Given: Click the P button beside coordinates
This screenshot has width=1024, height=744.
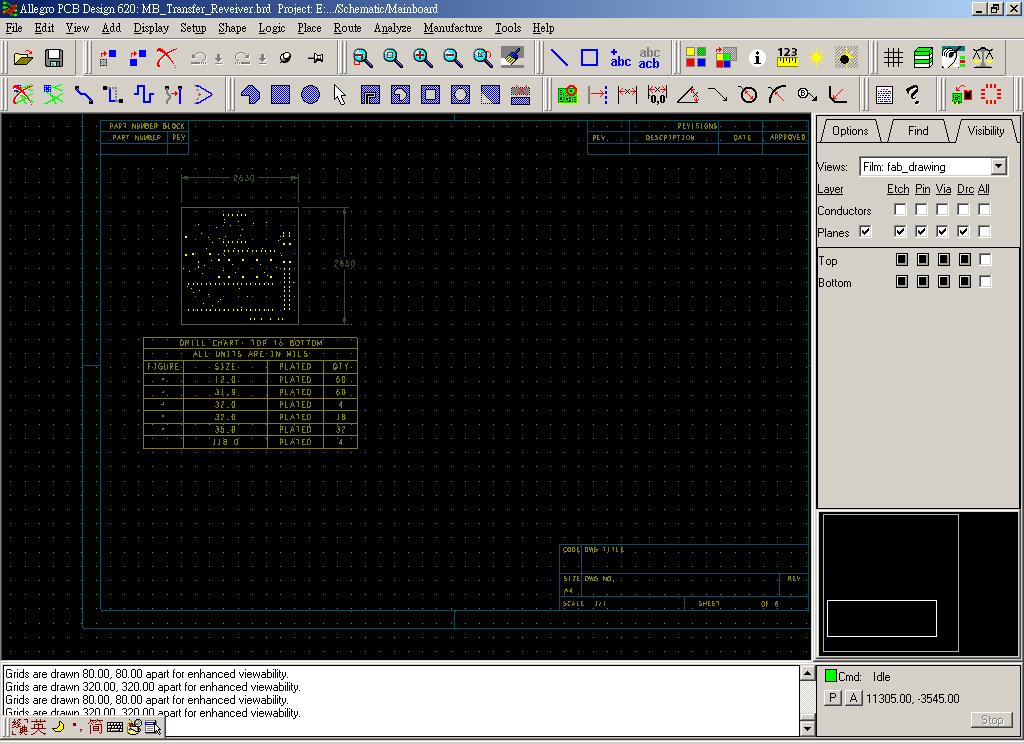Looking at the screenshot, I should tap(832, 698).
